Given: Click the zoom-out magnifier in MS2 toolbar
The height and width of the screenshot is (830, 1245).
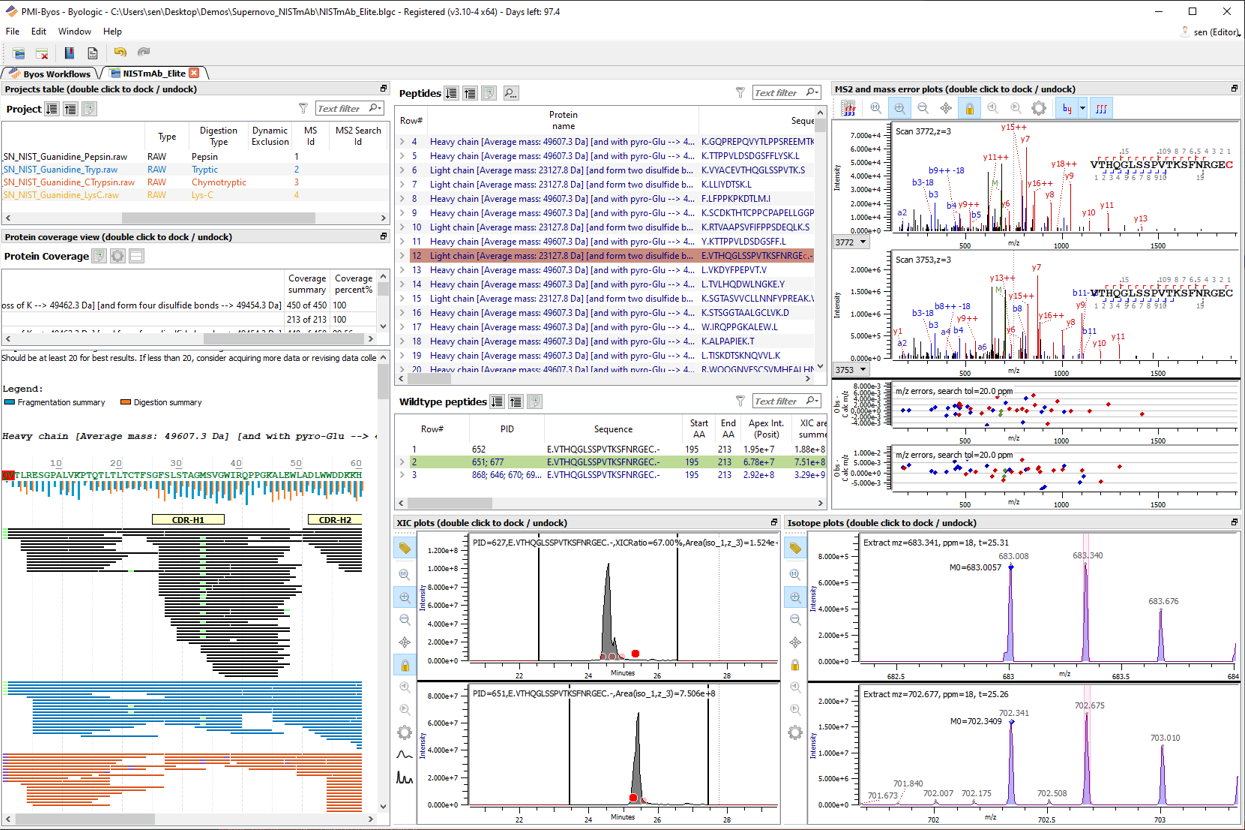Looking at the screenshot, I should coord(922,108).
